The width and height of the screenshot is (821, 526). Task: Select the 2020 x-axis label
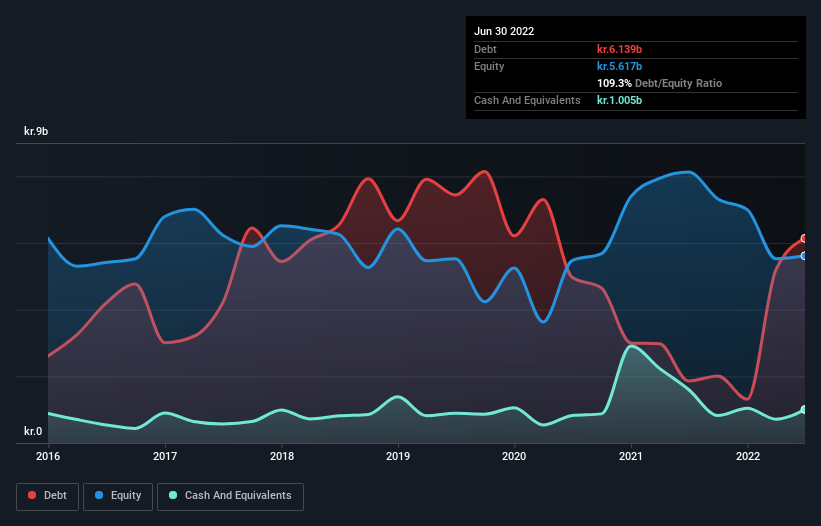(x=514, y=456)
